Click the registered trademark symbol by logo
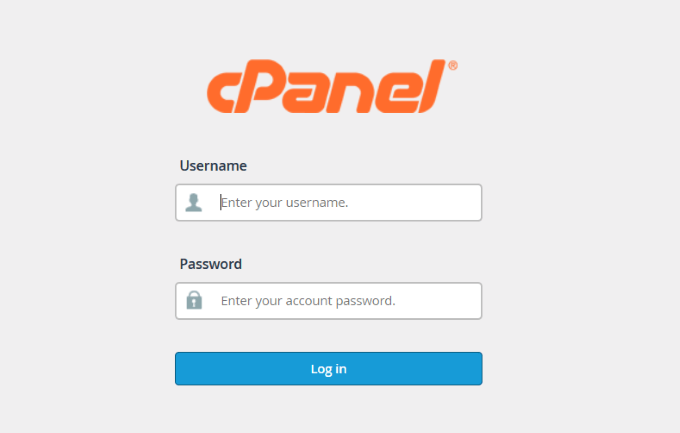The height and width of the screenshot is (433, 680). 453,65
